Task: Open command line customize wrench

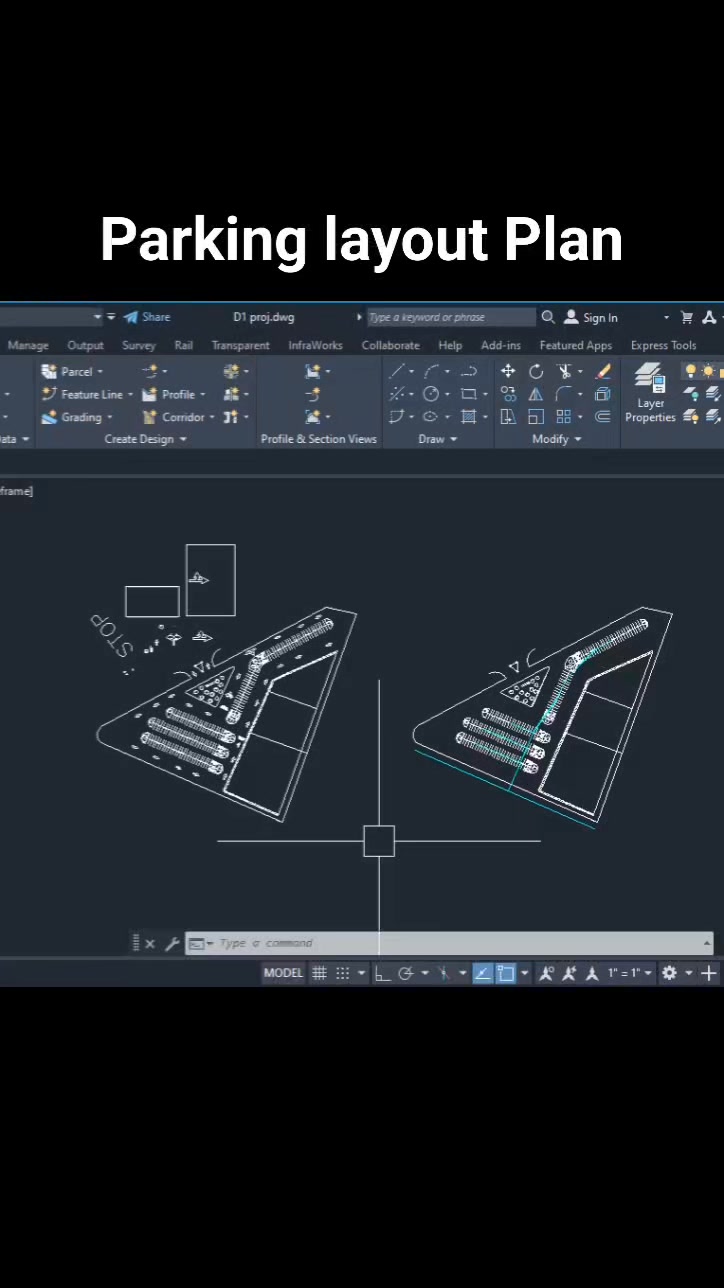Action: pyautogui.click(x=172, y=943)
